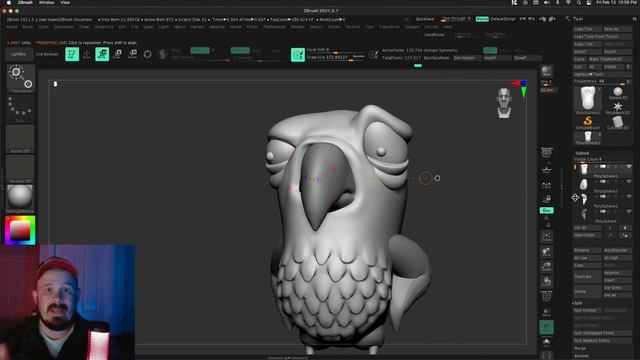The height and width of the screenshot is (360, 640).
Task: Select the Draw mode icon
Action: tap(87, 54)
